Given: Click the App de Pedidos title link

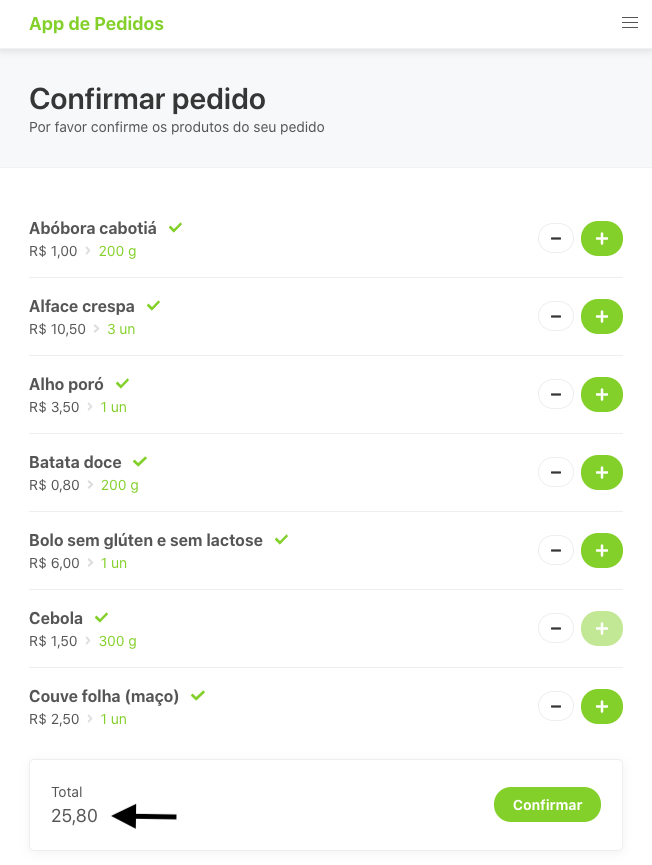Looking at the screenshot, I should point(96,24).
